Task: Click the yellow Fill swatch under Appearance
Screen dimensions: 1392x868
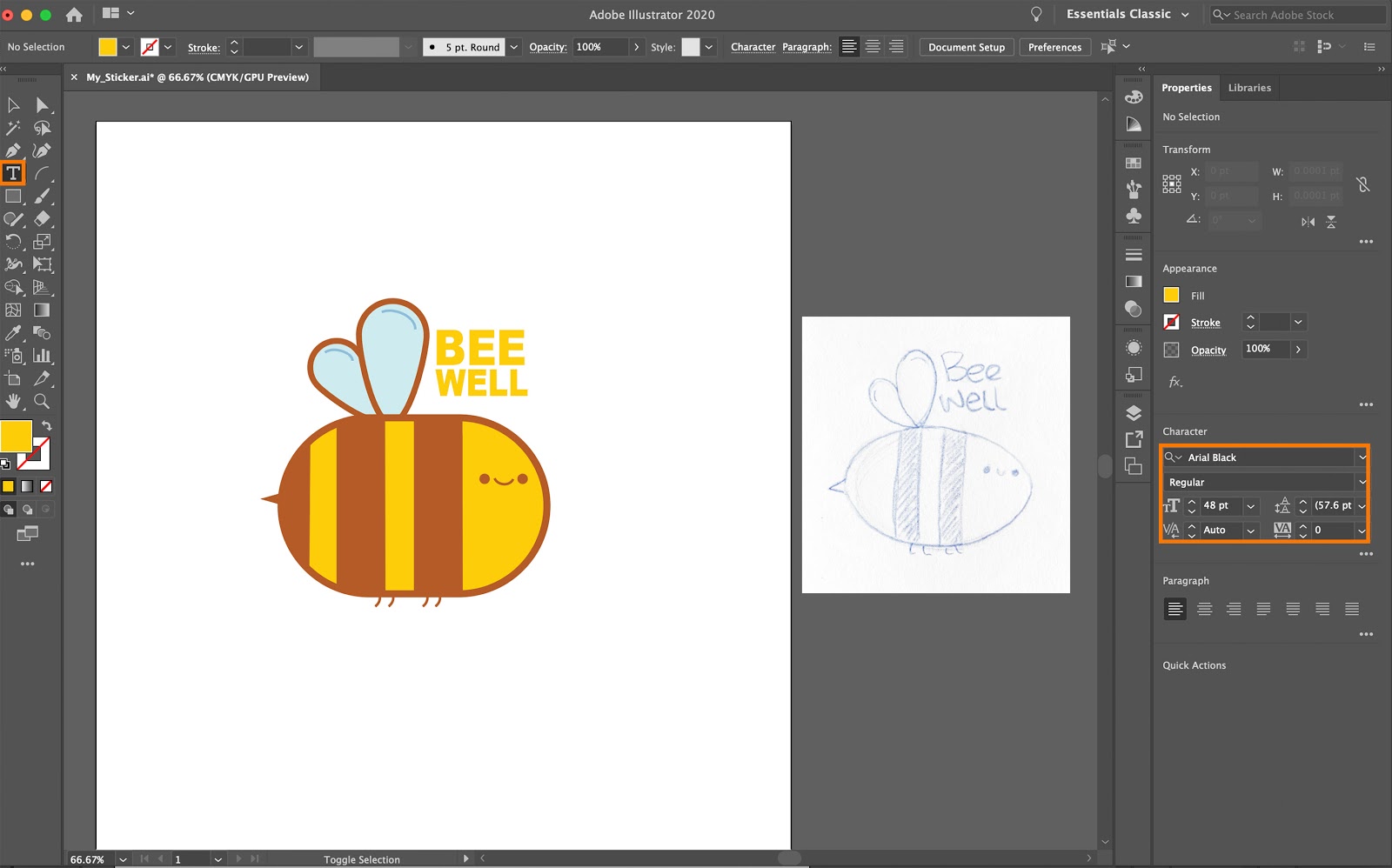Action: tap(1170, 296)
